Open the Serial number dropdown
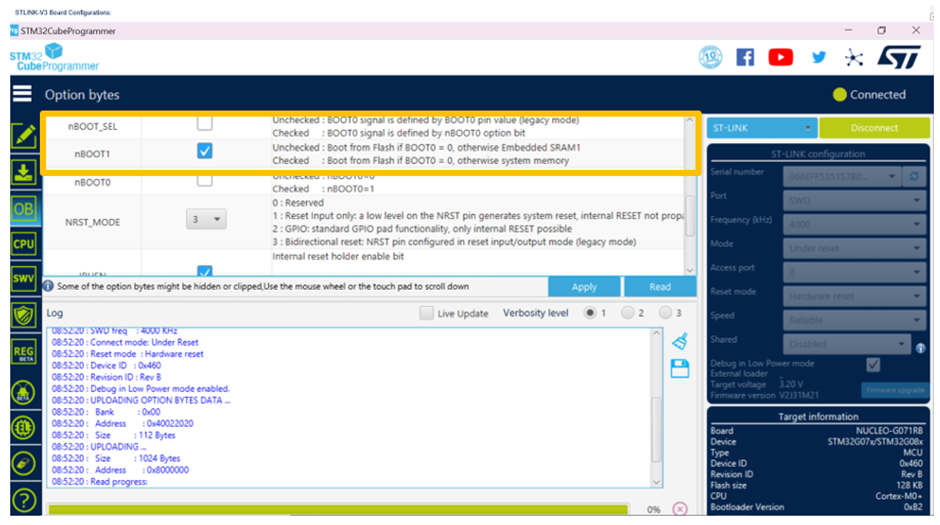This screenshot has width=940, height=525. coord(842,176)
